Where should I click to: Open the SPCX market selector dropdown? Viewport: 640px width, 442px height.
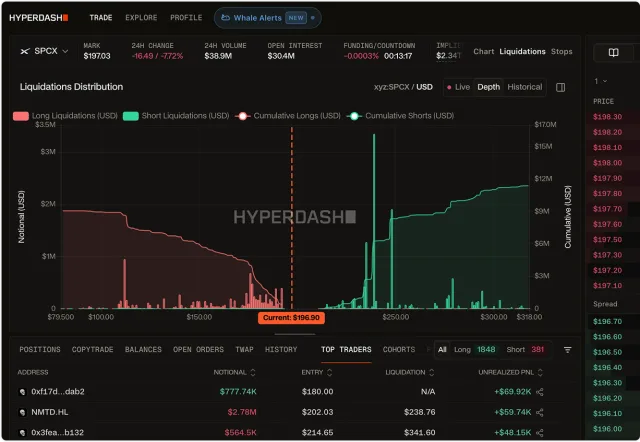pyautogui.click(x=44, y=51)
